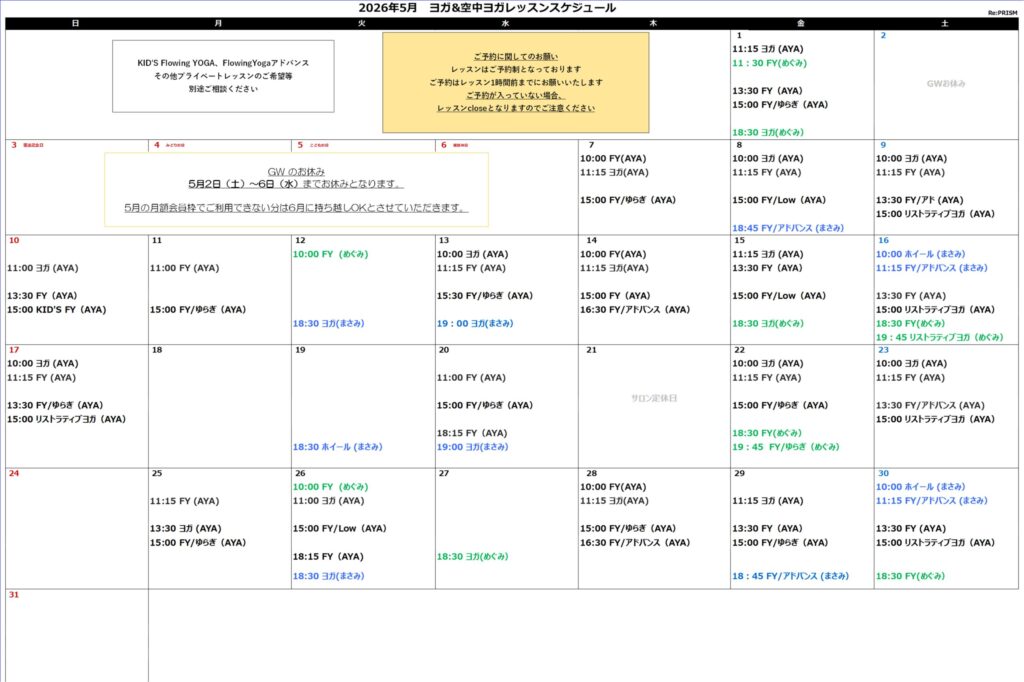Click 11:30 FY(めぐみ) on May 1
1024x682 pixels.
tap(769, 63)
